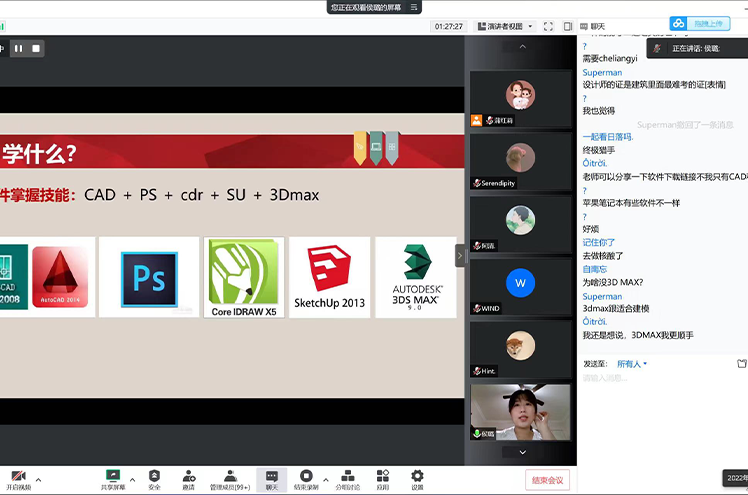Viewport: 748px width, 495px height.
Task: Expand the recording options arrow
Action: [x=326, y=480]
